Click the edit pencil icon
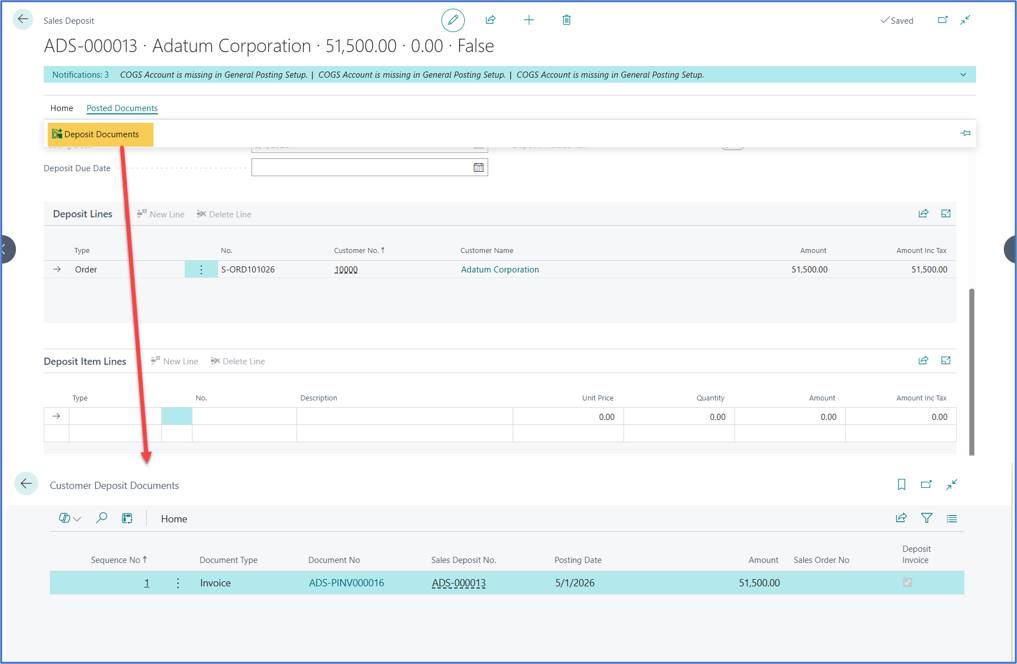This screenshot has width=1017, height=664. click(x=453, y=20)
